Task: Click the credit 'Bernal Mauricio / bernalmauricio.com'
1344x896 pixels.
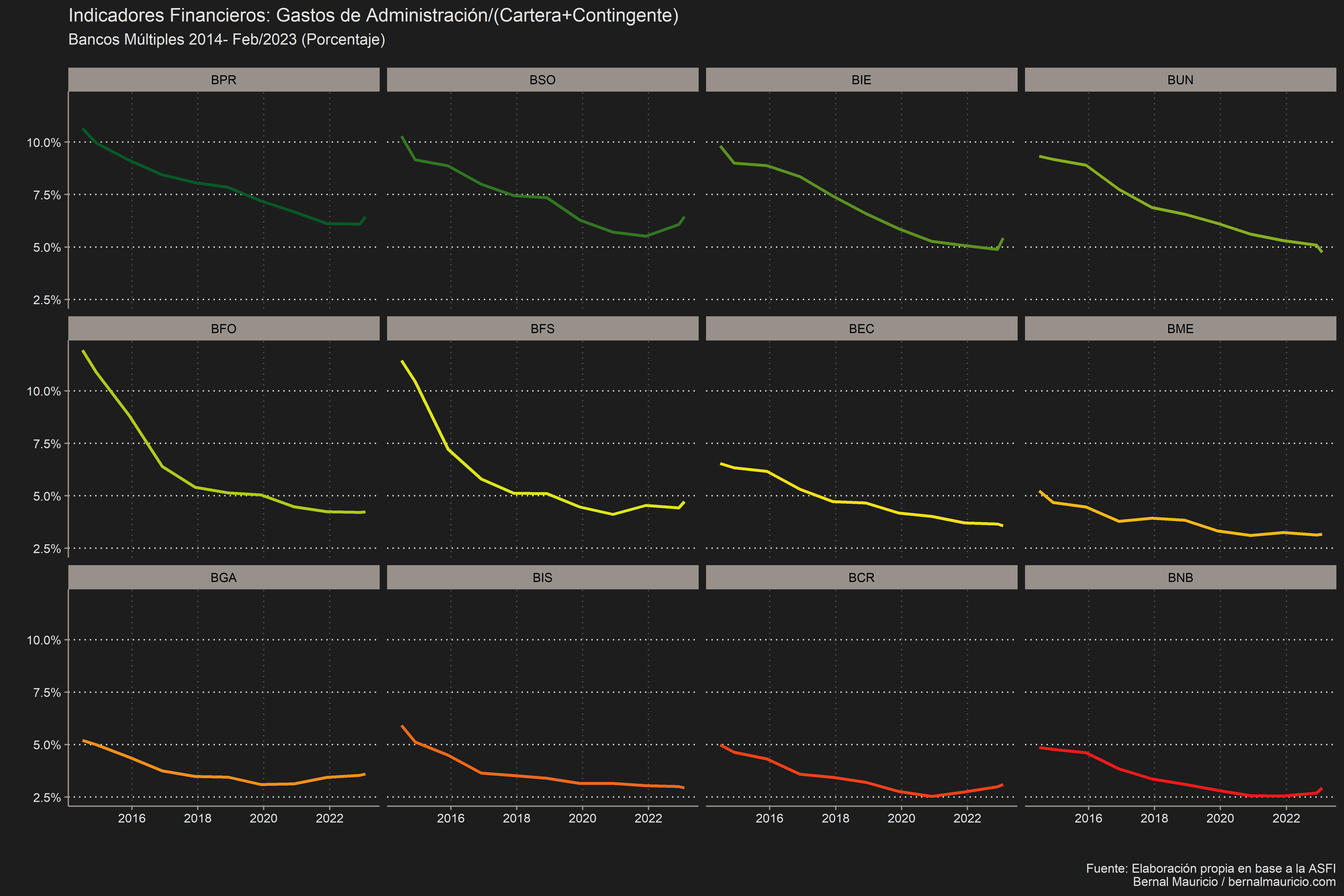Action: click(x=1234, y=882)
